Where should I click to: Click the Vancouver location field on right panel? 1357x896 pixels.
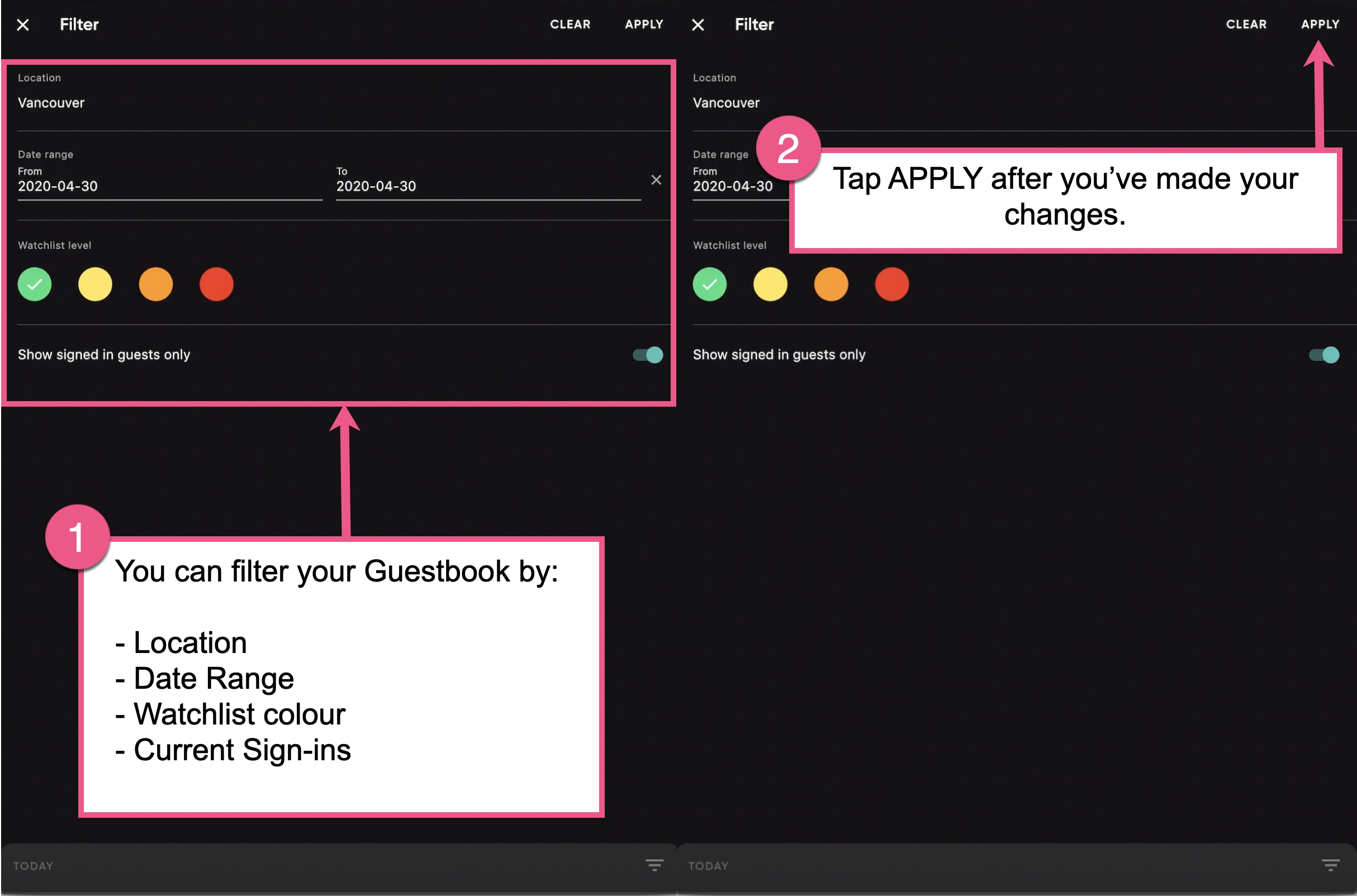(726, 103)
